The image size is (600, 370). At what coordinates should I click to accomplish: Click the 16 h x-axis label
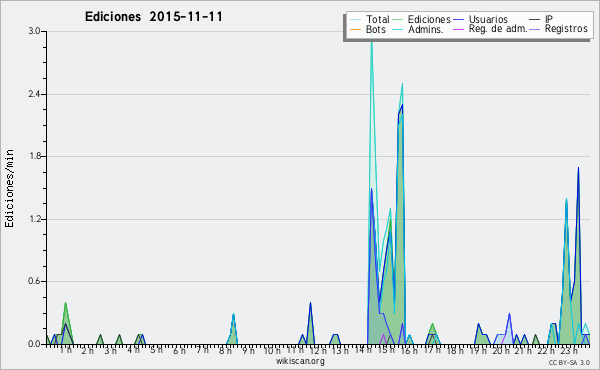tap(409, 350)
